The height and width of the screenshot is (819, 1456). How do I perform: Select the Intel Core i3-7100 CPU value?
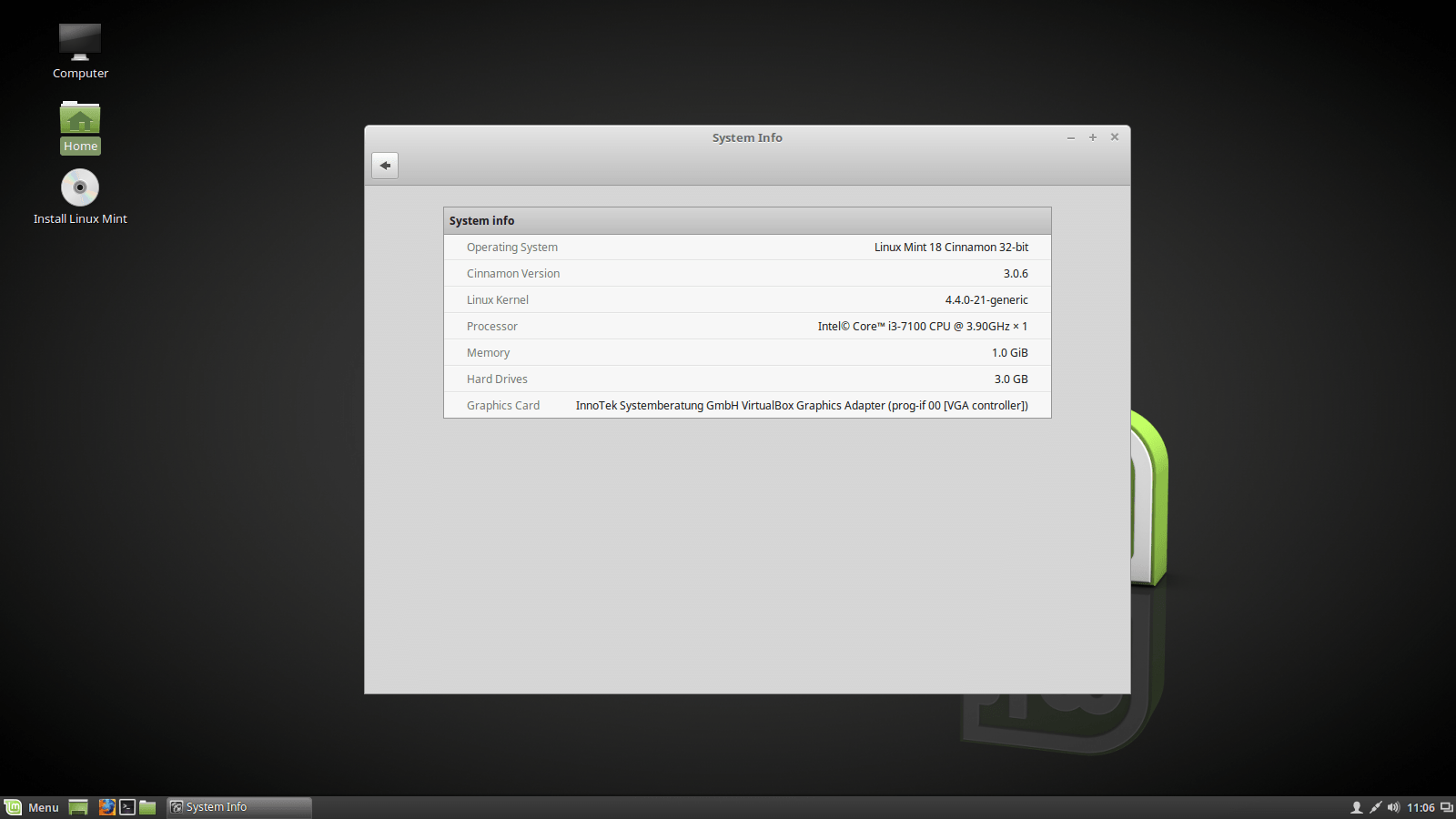click(x=923, y=327)
